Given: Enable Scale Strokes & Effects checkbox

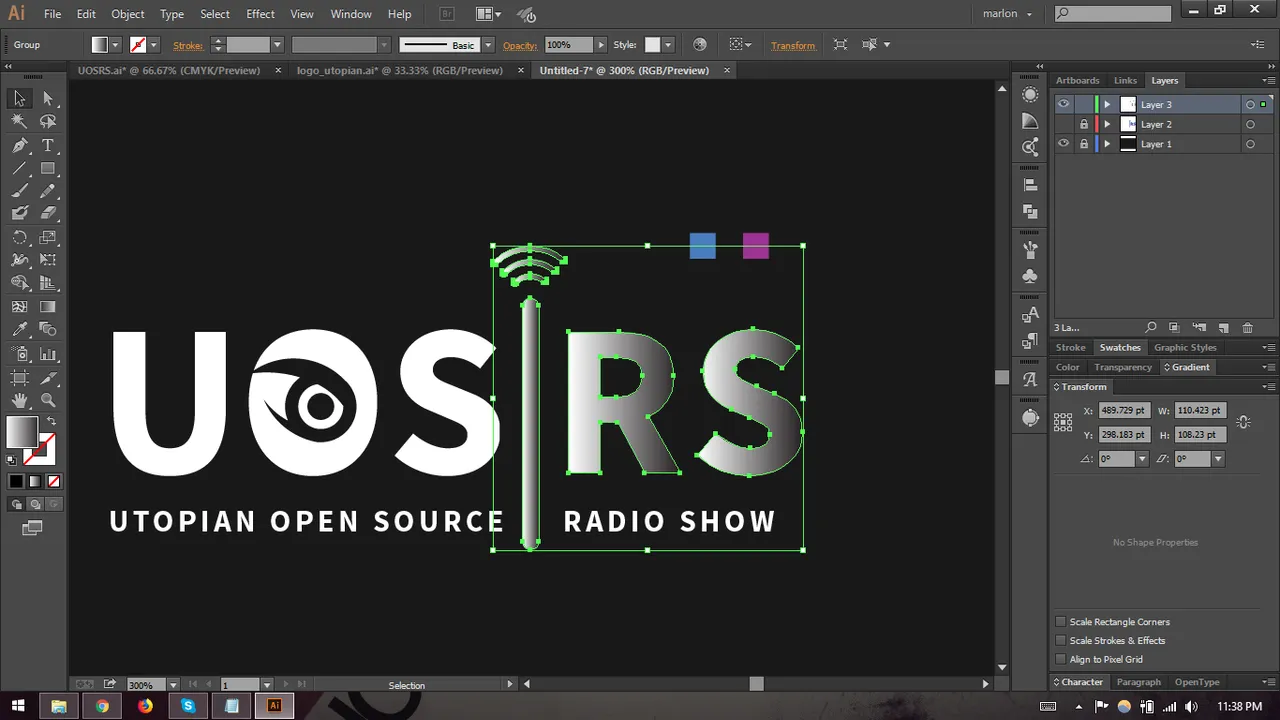Looking at the screenshot, I should point(1061,641).
